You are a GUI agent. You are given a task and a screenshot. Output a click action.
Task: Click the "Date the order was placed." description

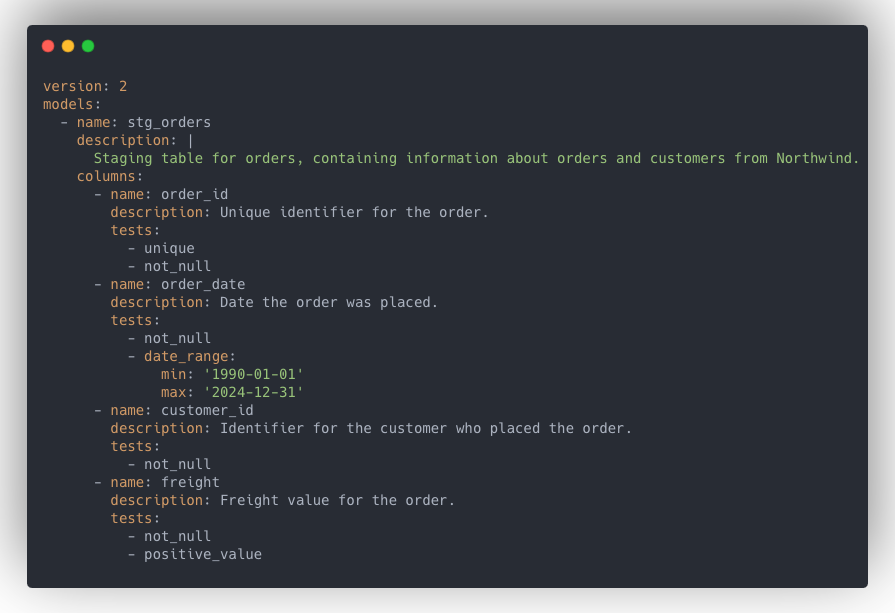click(x=329, y=302)
